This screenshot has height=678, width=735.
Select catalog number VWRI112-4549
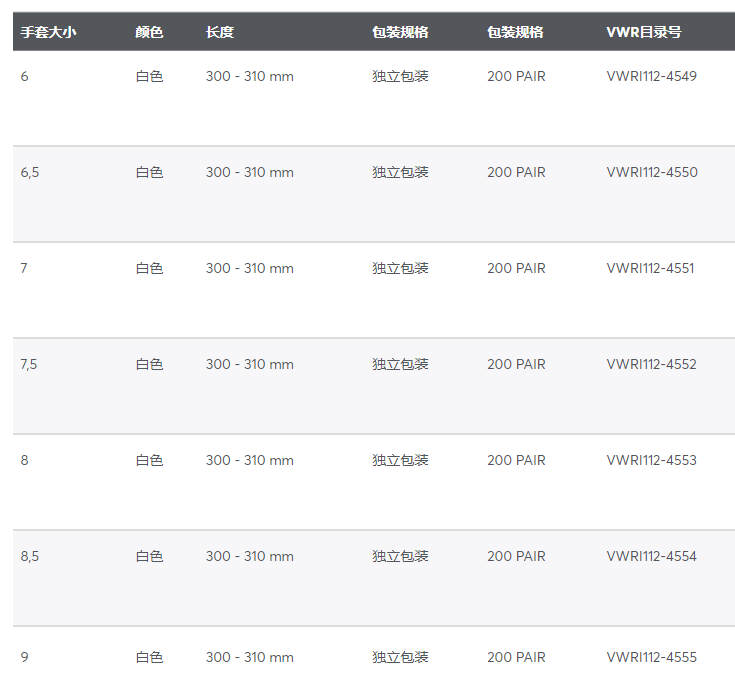[x=652, y=76]
